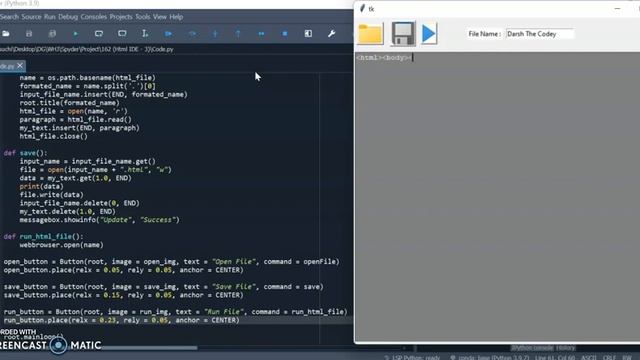Open the Source menu
Screen dimensions: 640x360
(x=31, y=17)
